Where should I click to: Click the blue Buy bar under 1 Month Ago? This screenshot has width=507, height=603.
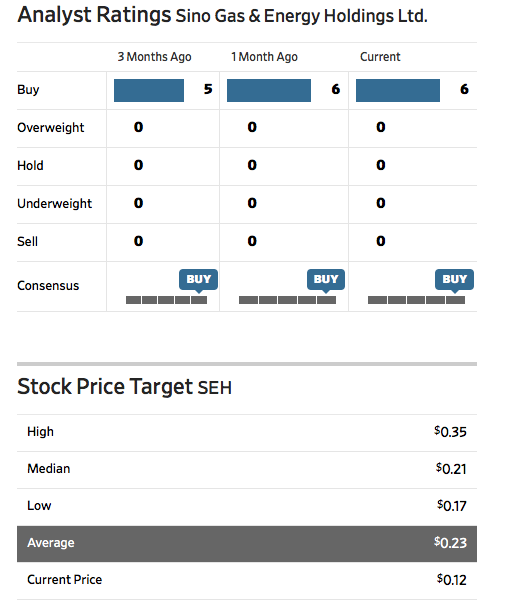269,90
